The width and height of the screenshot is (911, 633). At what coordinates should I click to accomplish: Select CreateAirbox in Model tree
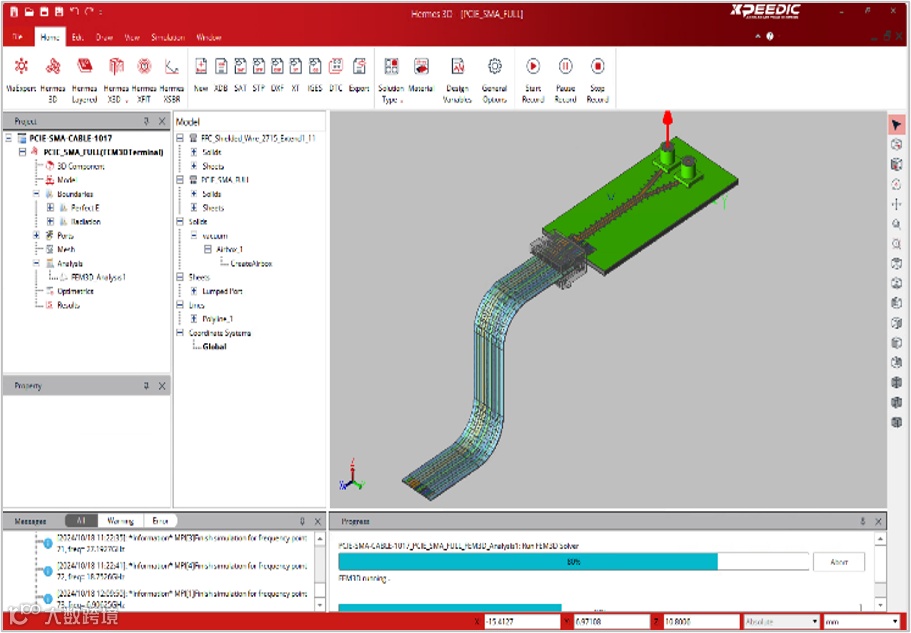click(252, 264)
